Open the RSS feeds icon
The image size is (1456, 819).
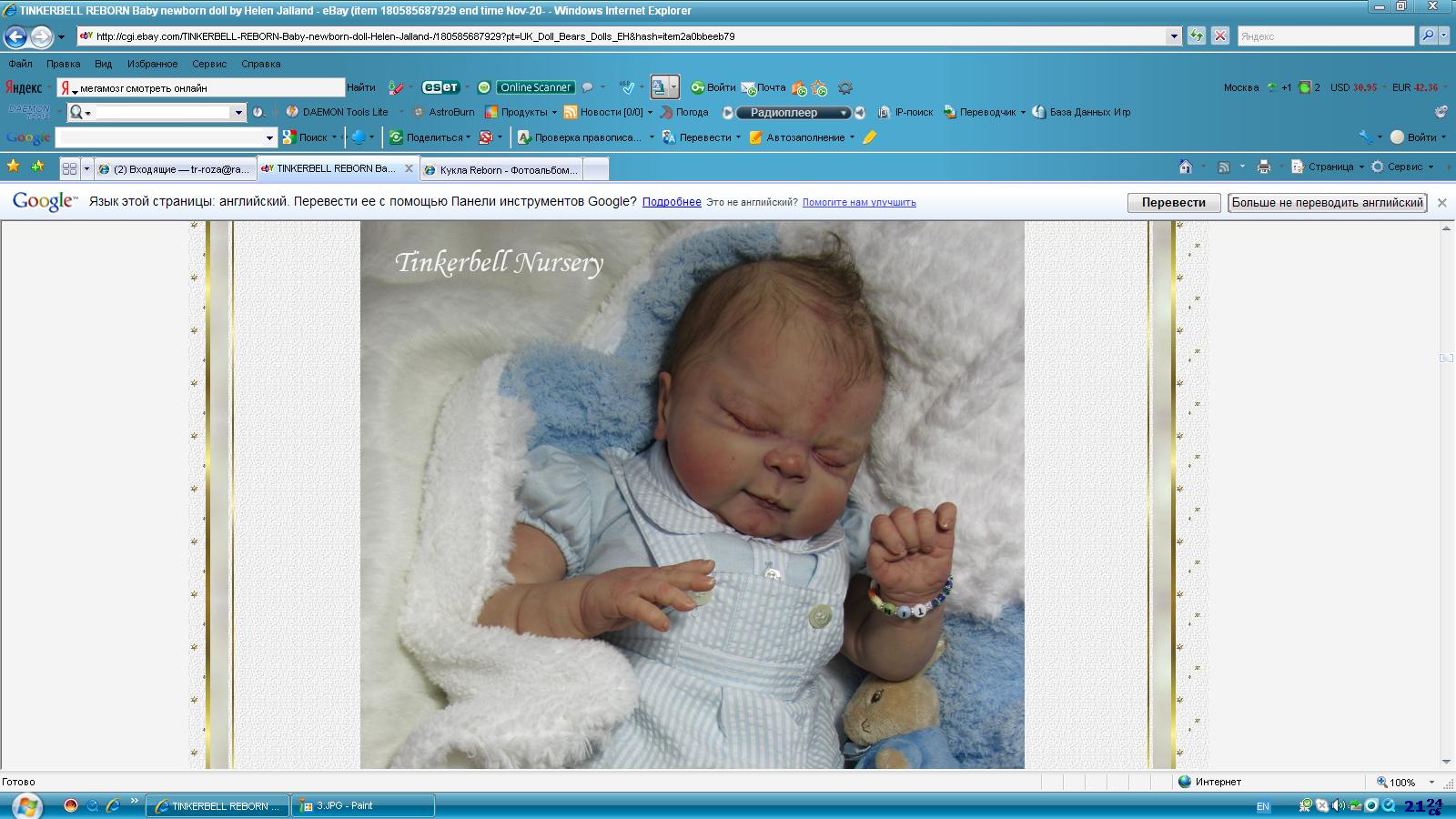[x=1224, y=167]
